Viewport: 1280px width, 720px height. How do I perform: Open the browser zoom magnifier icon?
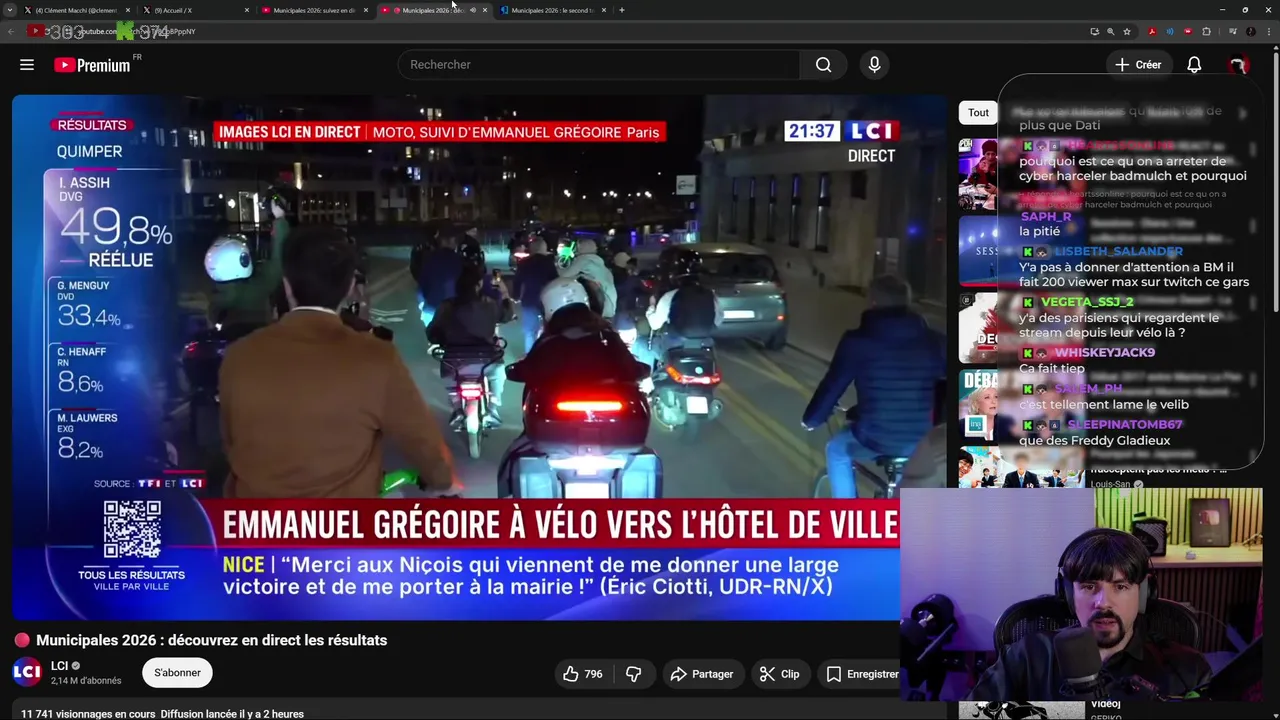[1110, 32]
